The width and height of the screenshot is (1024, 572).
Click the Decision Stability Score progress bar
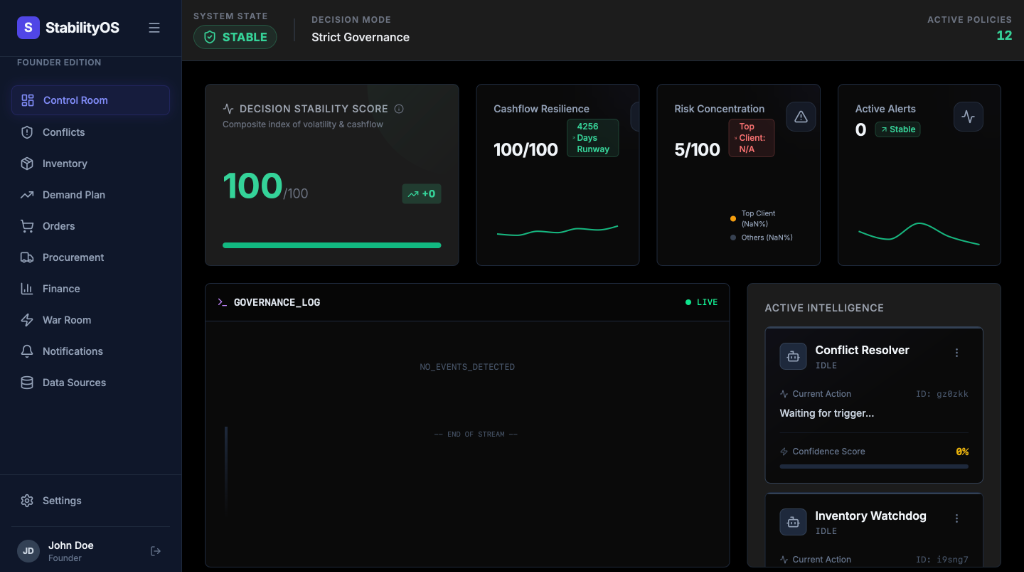pyautogui.click(x=331, y=245)
